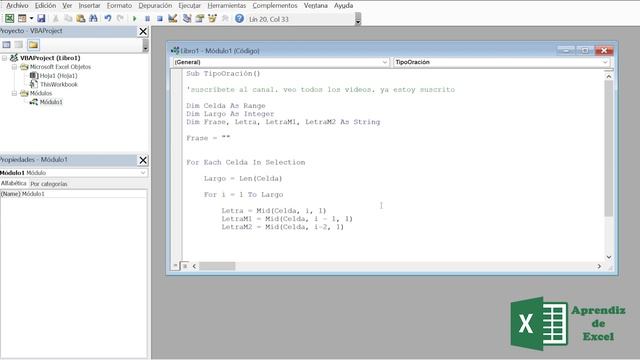Open the Depuración menu
Screen dimensions: 640x360
point(155,5)
